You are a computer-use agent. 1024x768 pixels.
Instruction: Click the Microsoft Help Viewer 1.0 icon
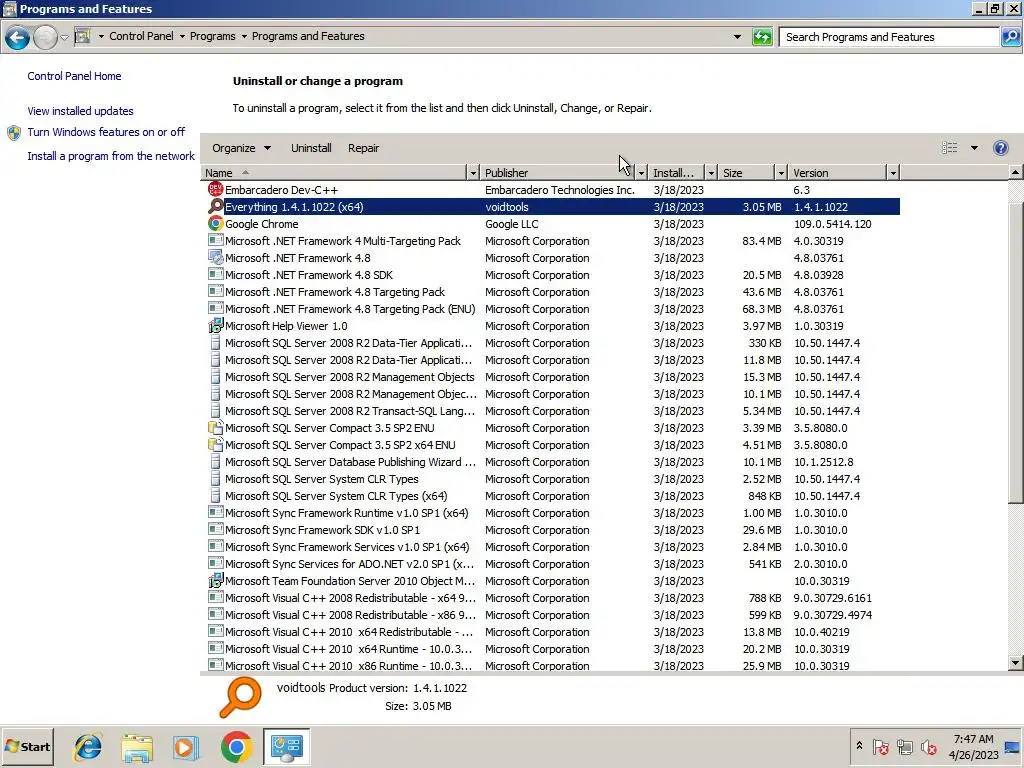[x=215, y=325]
